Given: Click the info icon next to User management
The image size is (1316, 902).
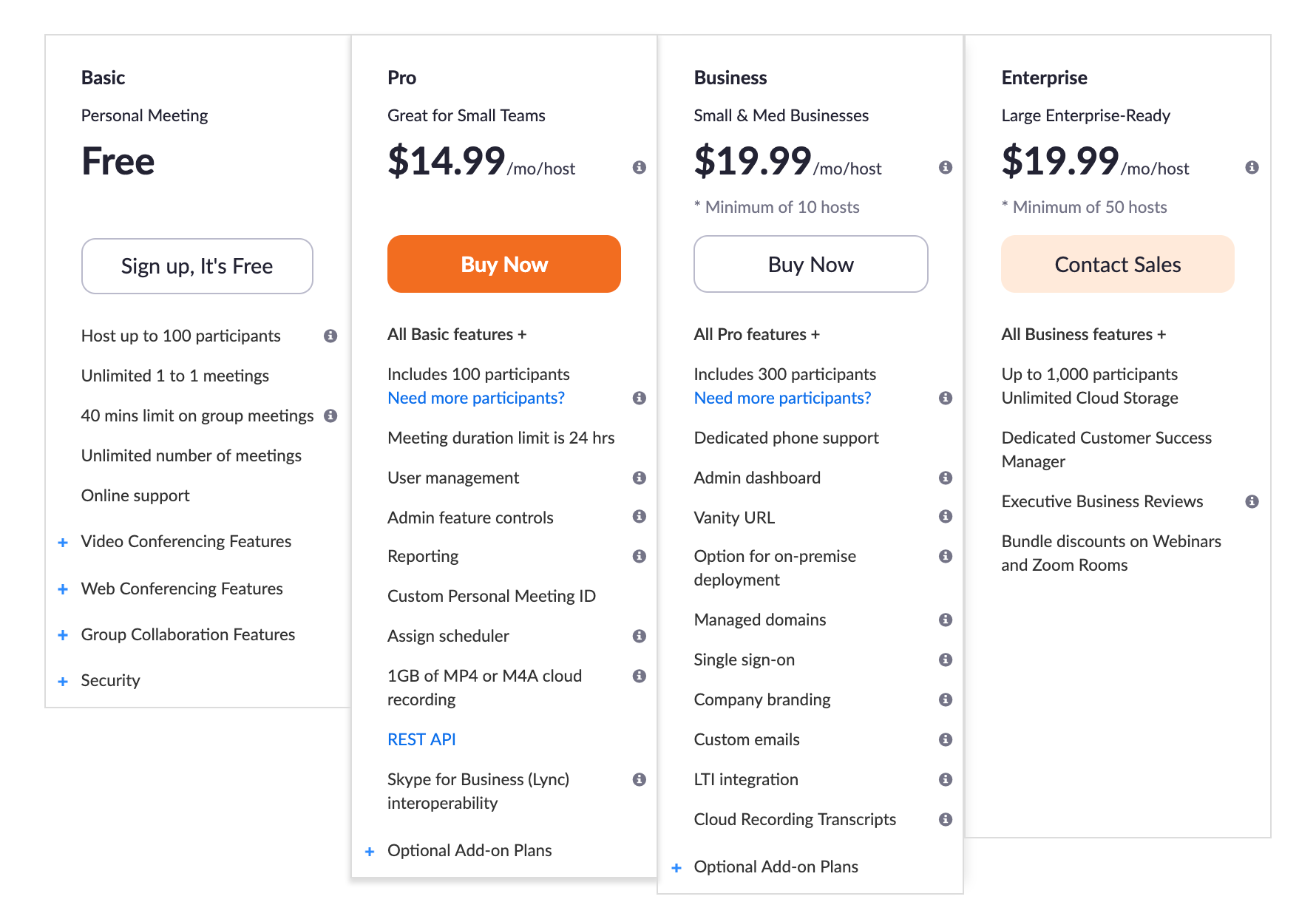Looking at the screenshot, I should click(x=639, y=478).
